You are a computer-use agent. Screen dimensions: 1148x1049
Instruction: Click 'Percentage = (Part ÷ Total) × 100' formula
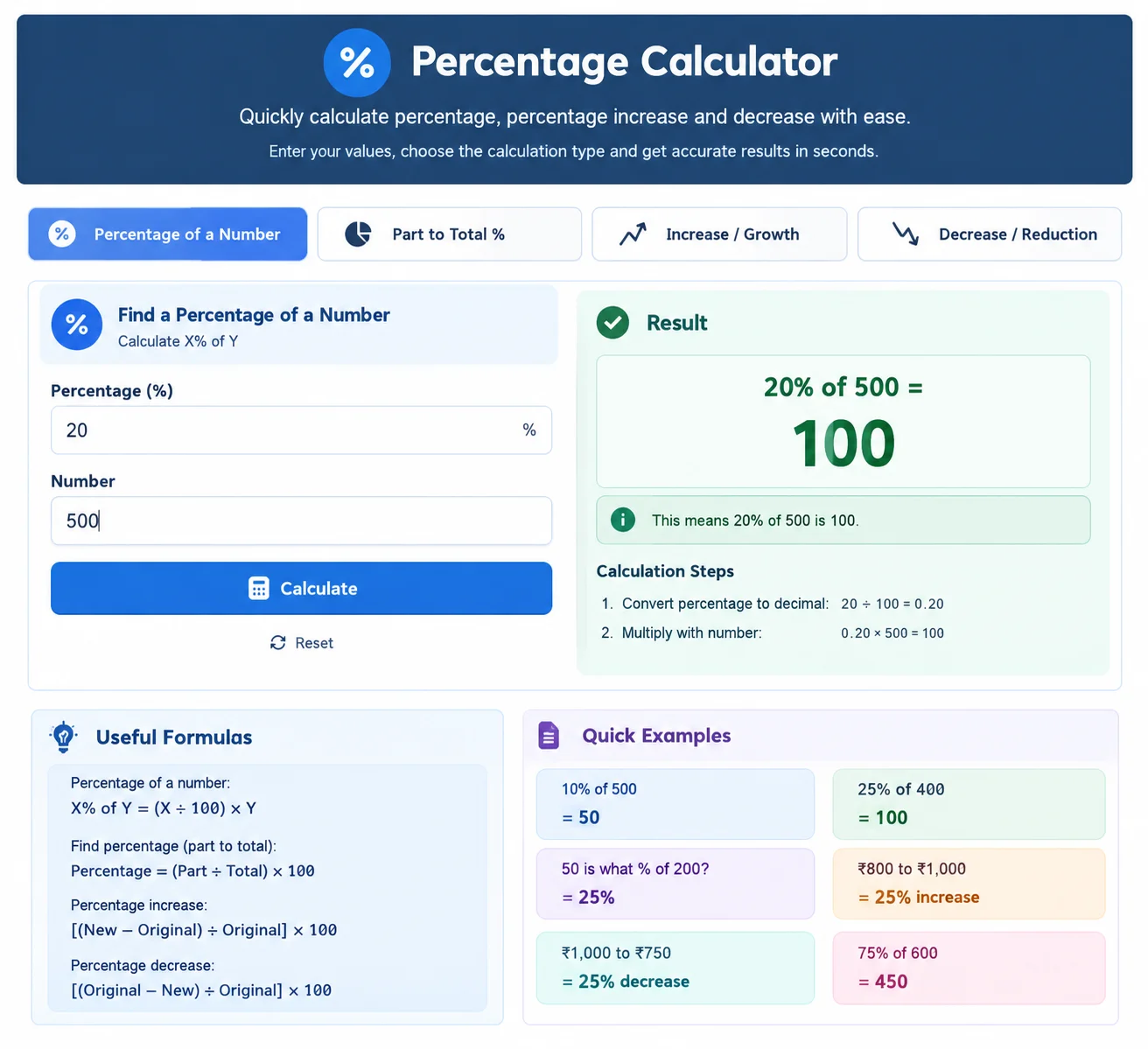[192, 871]
